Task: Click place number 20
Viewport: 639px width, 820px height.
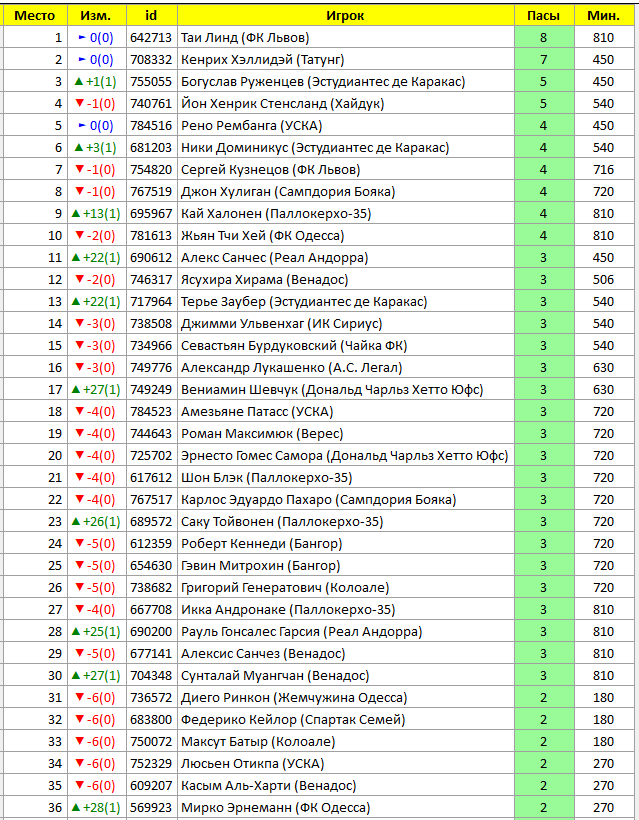Action: pos(55,455)
